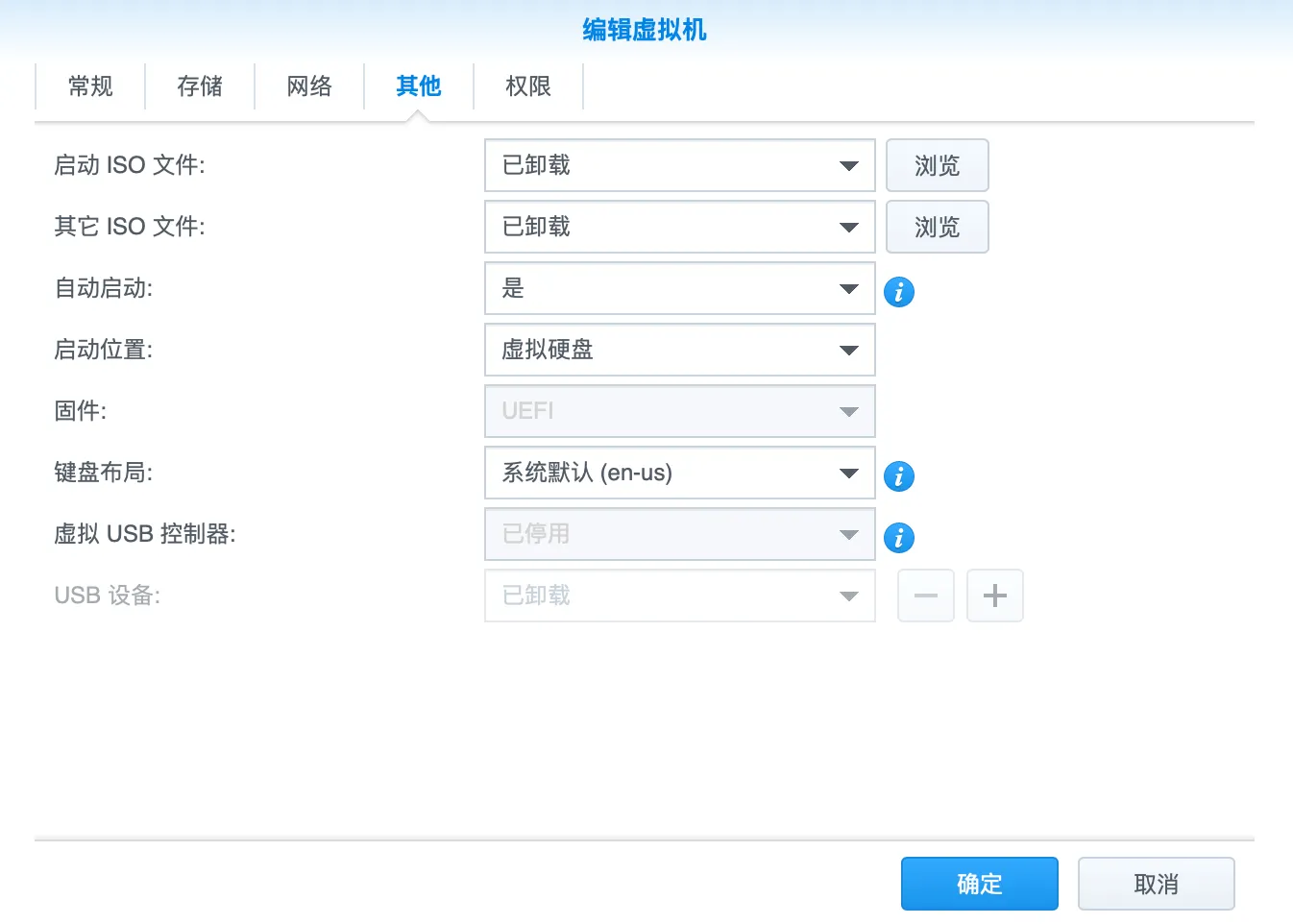This screenshot has width=1293, height=924.
Task: Expand the 其它 ISO 文件 dropdown
Action: [x=679, y=227]
